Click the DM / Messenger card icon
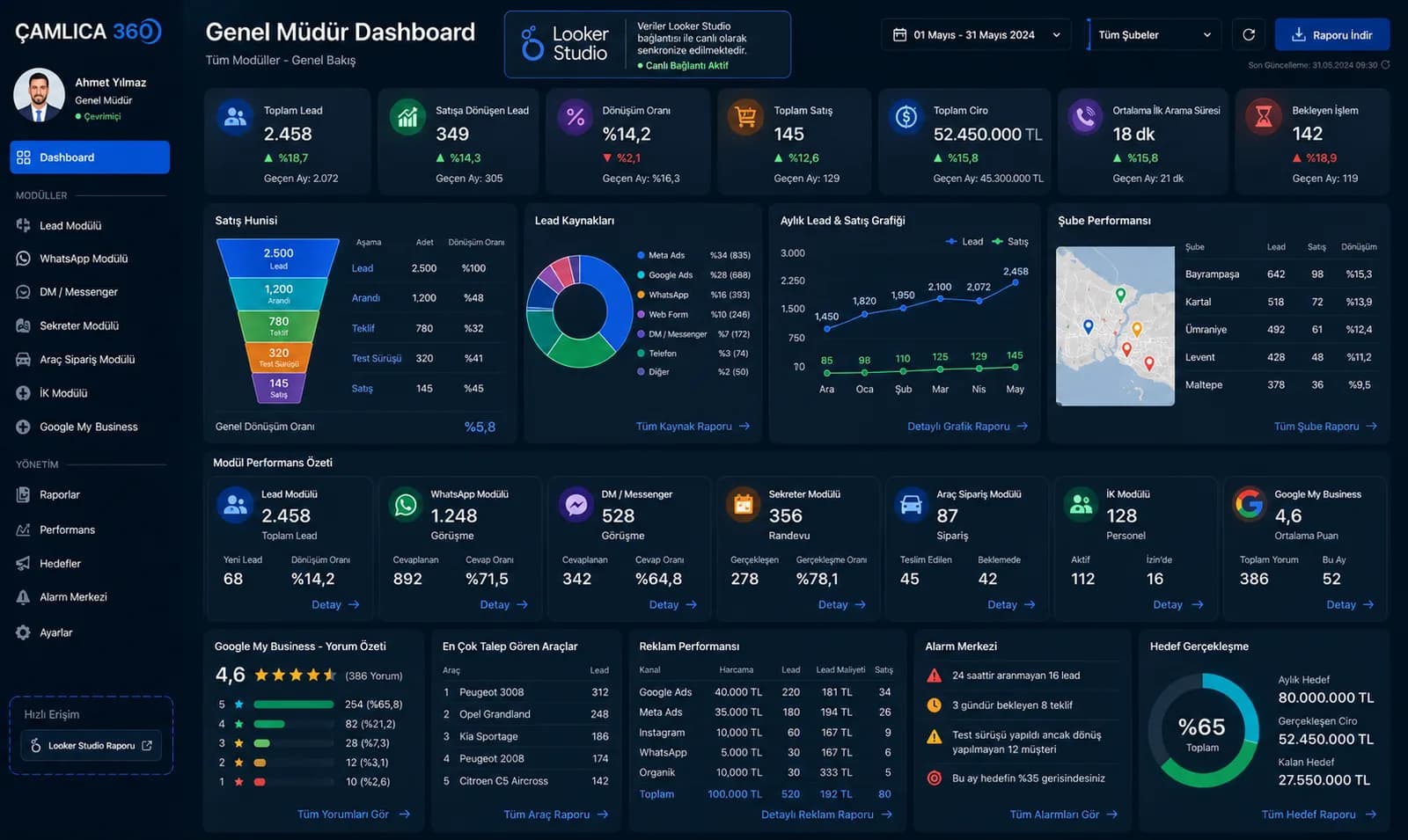Image resolution: width=1408 pixels, height=840 pixels. [576, 505]
